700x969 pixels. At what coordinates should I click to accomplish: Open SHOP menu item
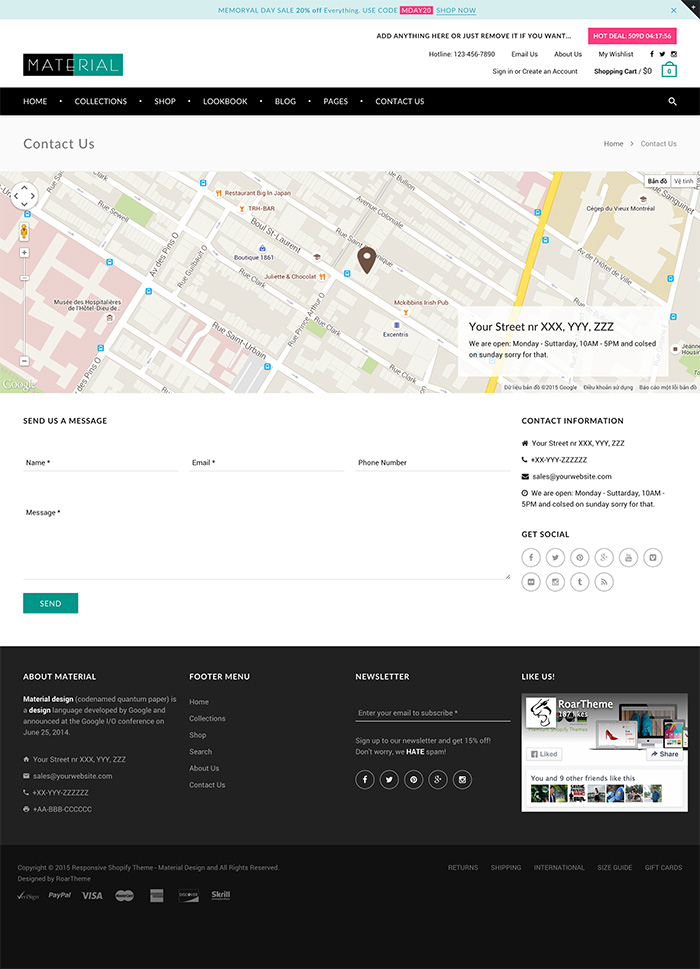(x=165, y=101)
